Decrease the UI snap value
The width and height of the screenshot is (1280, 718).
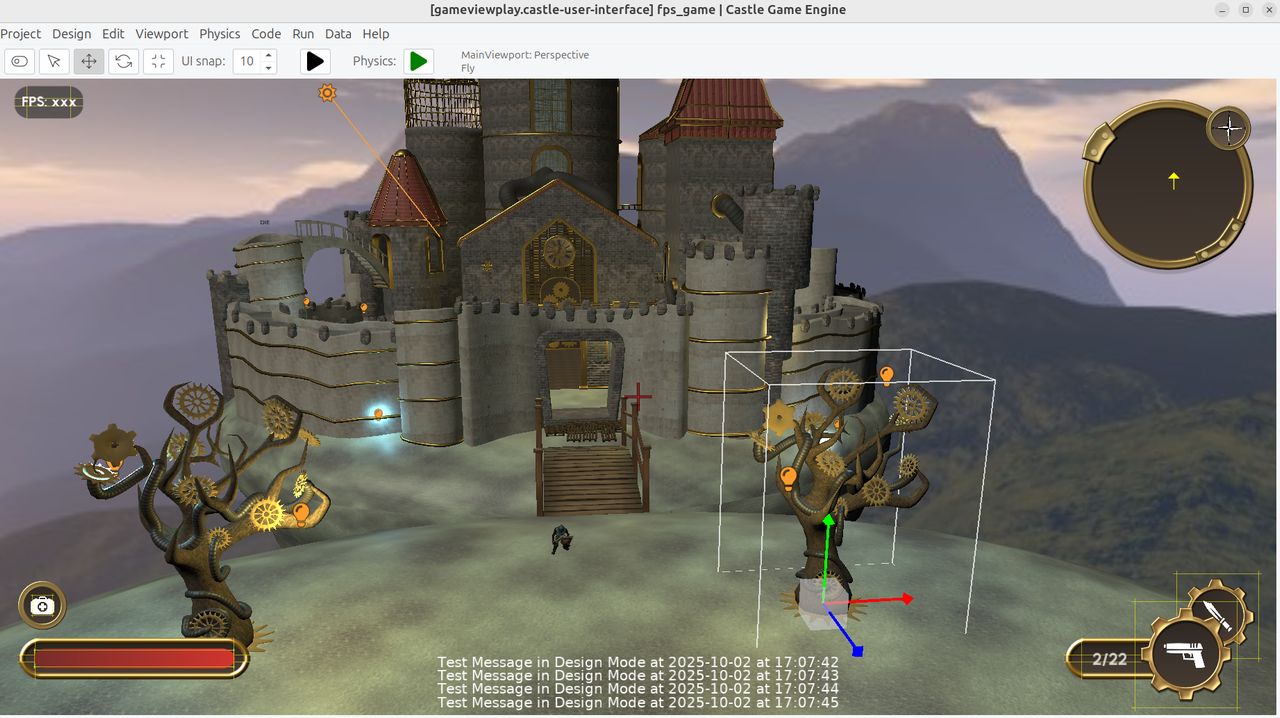point(269,67)
